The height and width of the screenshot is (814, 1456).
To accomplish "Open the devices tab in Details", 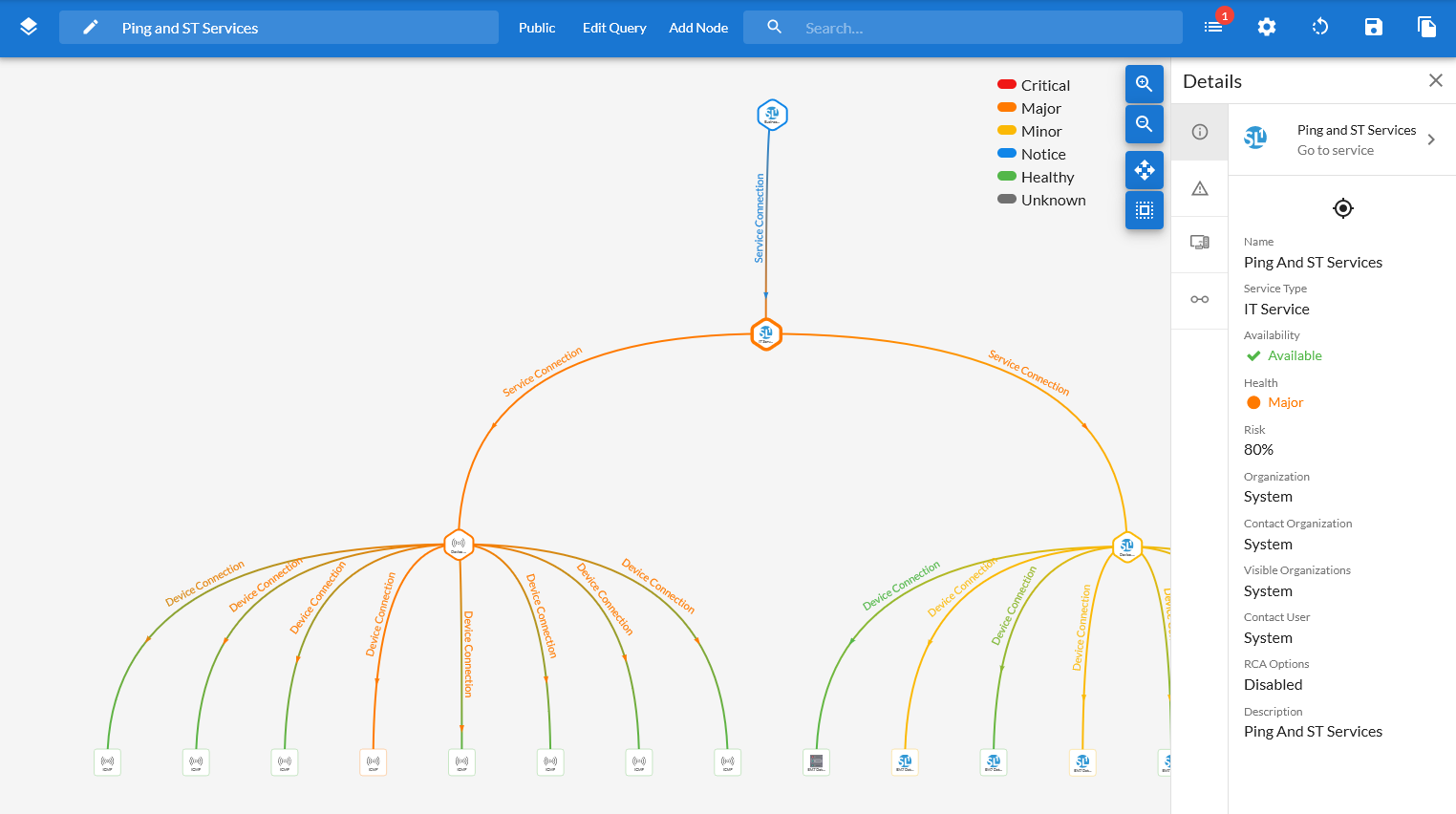I will click(1200, 244).
